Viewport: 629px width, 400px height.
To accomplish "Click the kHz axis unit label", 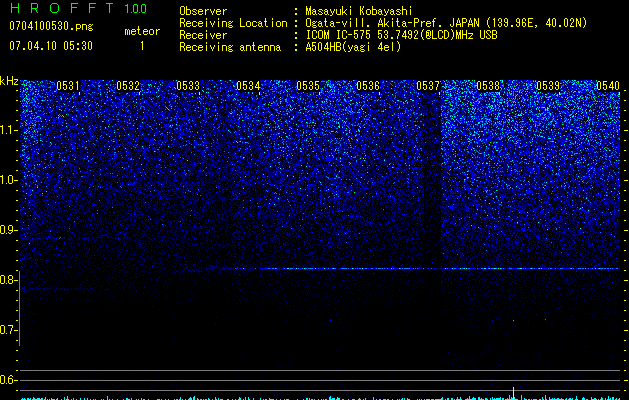I will click(9, 81).
